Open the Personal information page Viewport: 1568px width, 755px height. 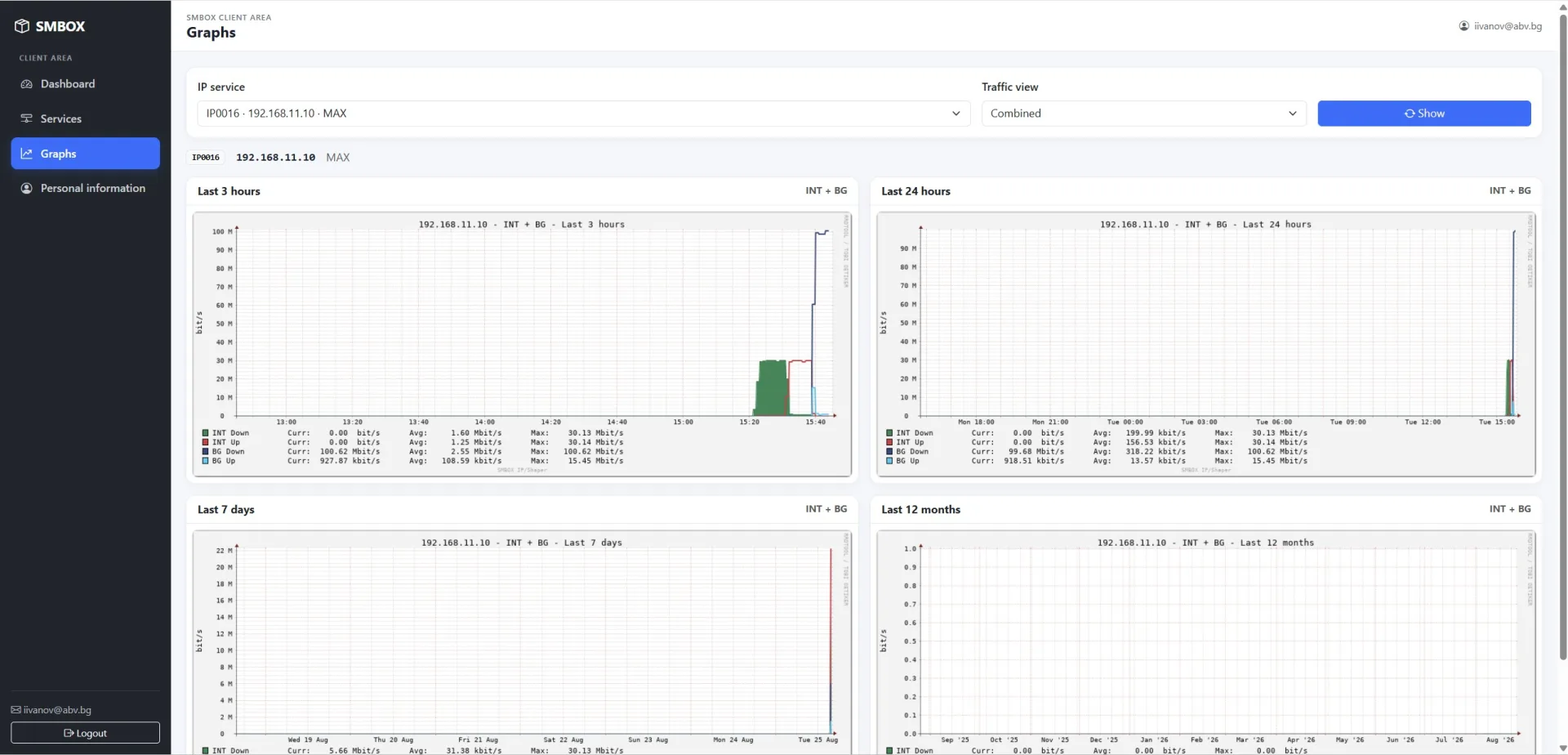(x=85, y=188)
